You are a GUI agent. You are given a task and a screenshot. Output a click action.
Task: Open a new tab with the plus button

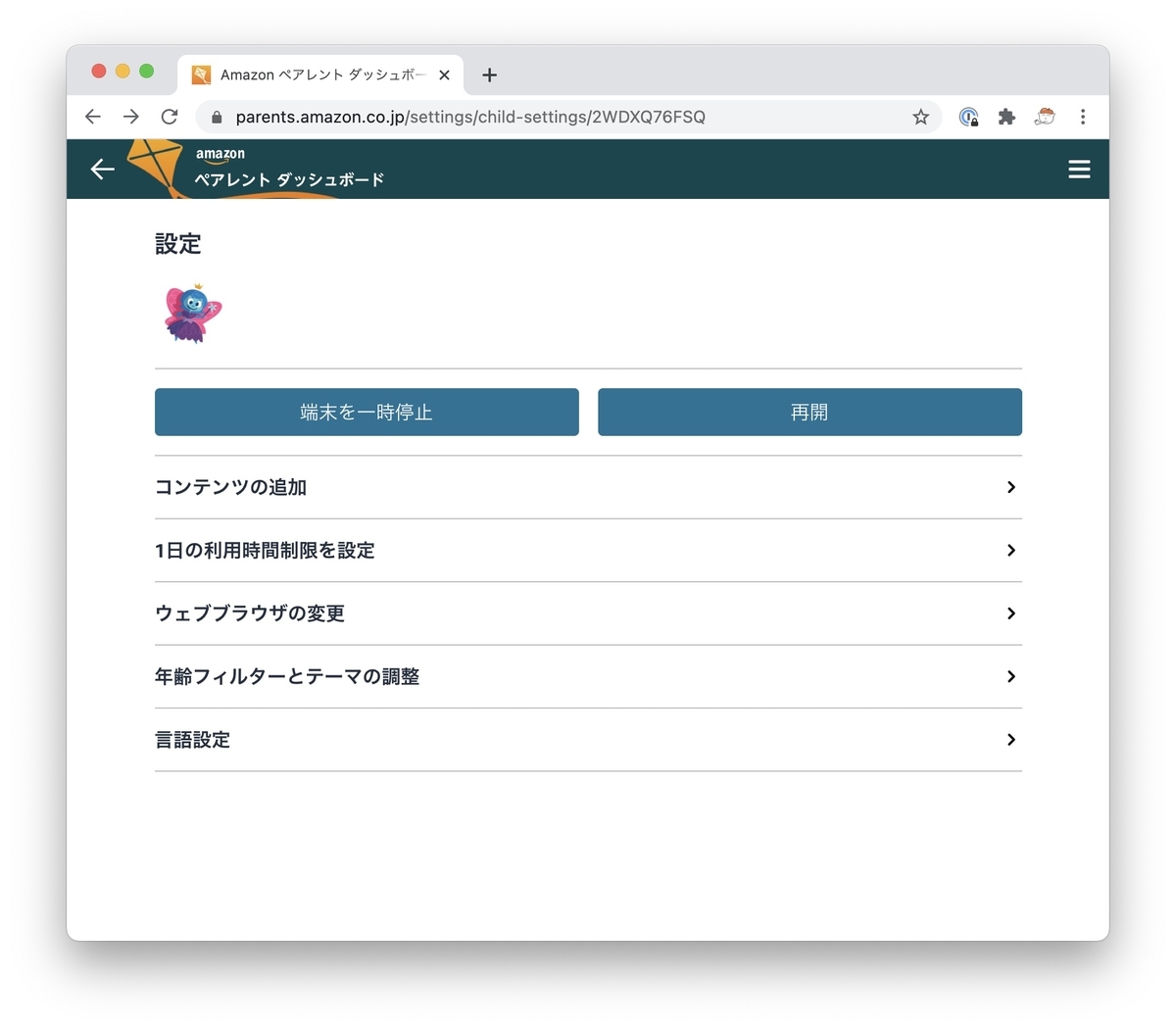[490, 74]
